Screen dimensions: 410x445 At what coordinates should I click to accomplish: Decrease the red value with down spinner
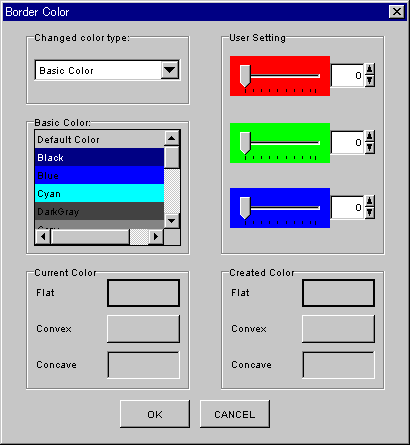[369, 81]
